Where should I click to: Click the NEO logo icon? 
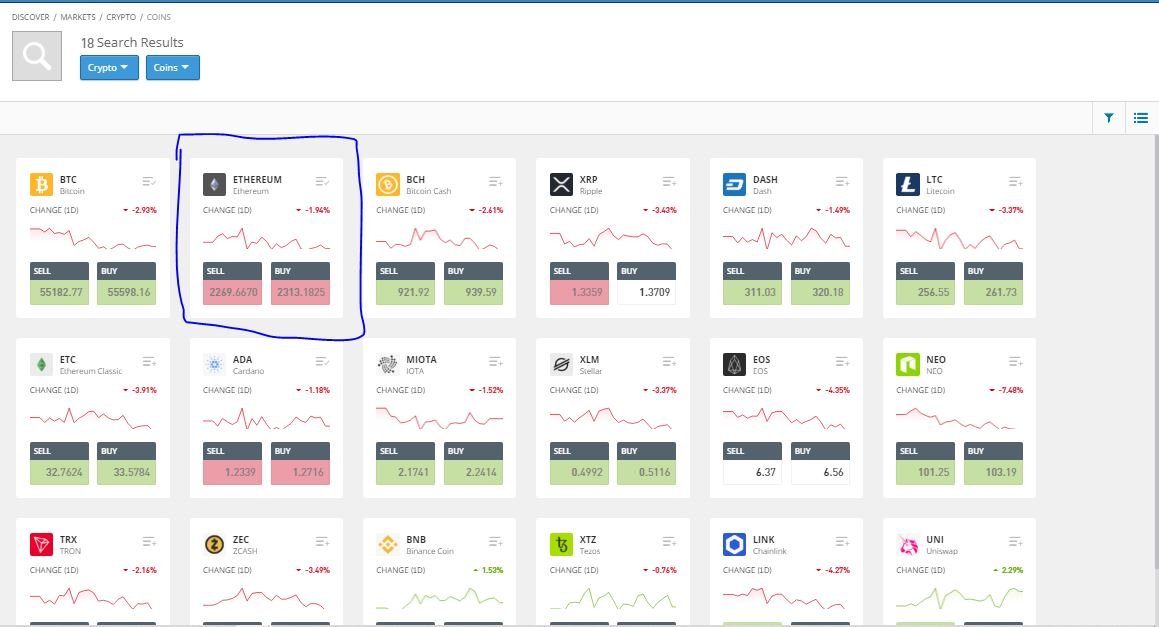pyautogui.click(x=907, y=365)
